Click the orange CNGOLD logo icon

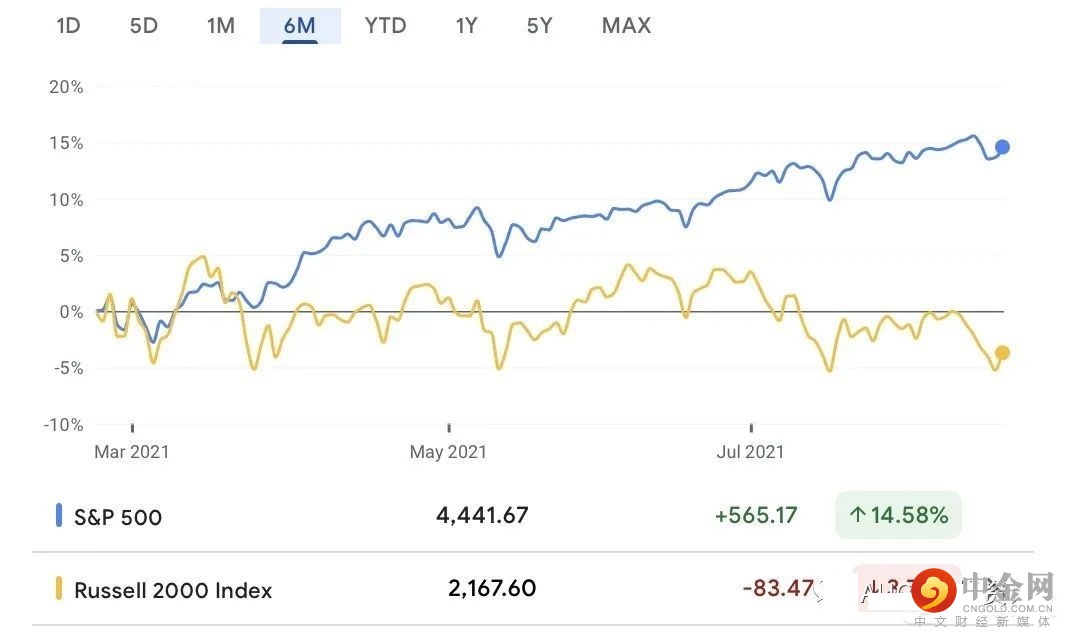pyautogui.click(x=932, y=590)
